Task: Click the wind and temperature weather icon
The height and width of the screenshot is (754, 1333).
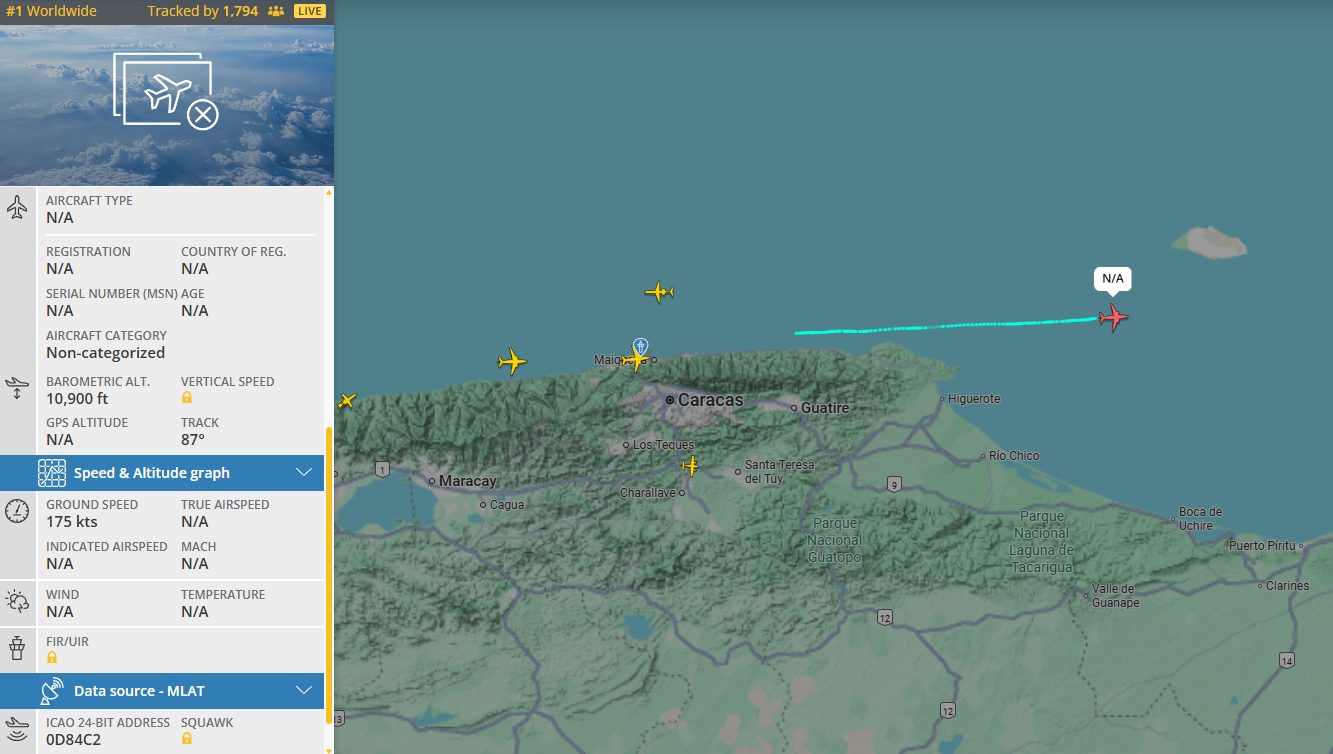Action: point(17,601)
